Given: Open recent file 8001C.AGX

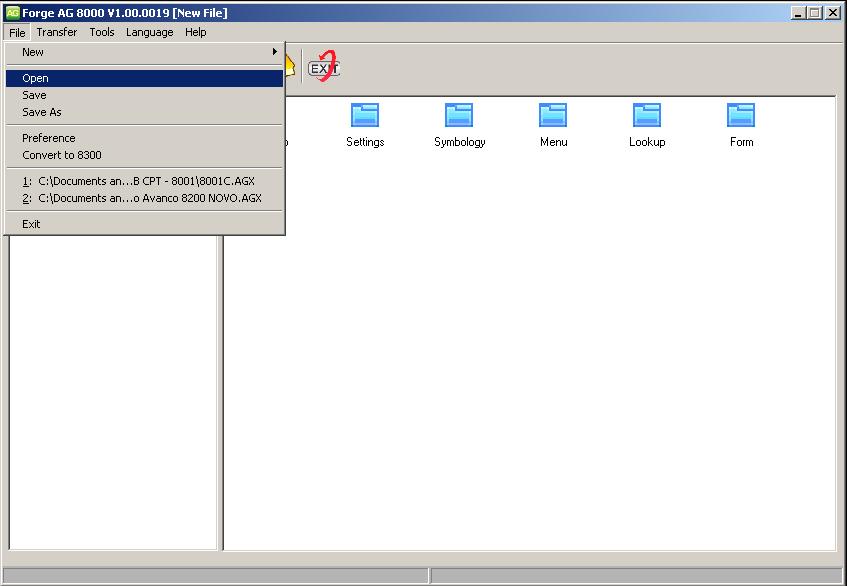Looking at the screenshot, I should coord(144,181).
